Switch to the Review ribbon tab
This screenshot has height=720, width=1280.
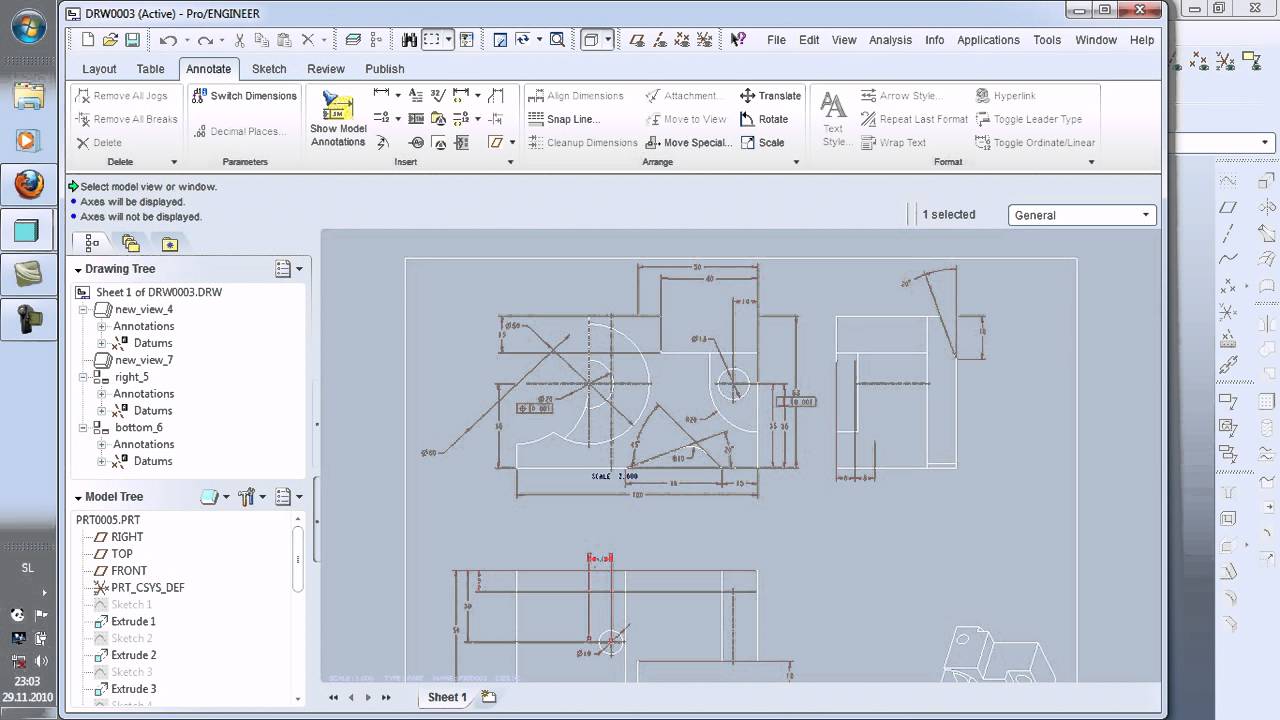click(326, 69)
